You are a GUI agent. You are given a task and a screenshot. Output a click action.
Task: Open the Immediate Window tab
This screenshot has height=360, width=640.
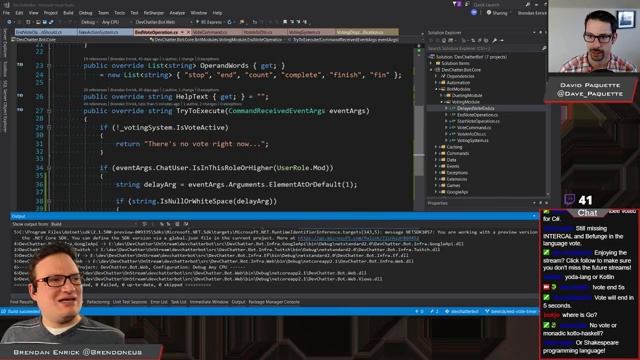point(209,302)
